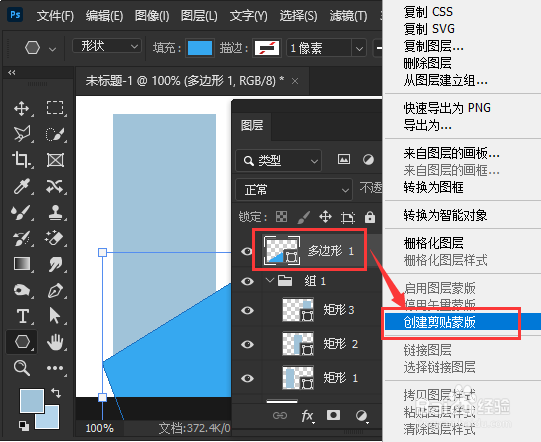Screen dimensions: 541x442
Task: Toggle lock transparent pixels
Action: pos(281,217)
